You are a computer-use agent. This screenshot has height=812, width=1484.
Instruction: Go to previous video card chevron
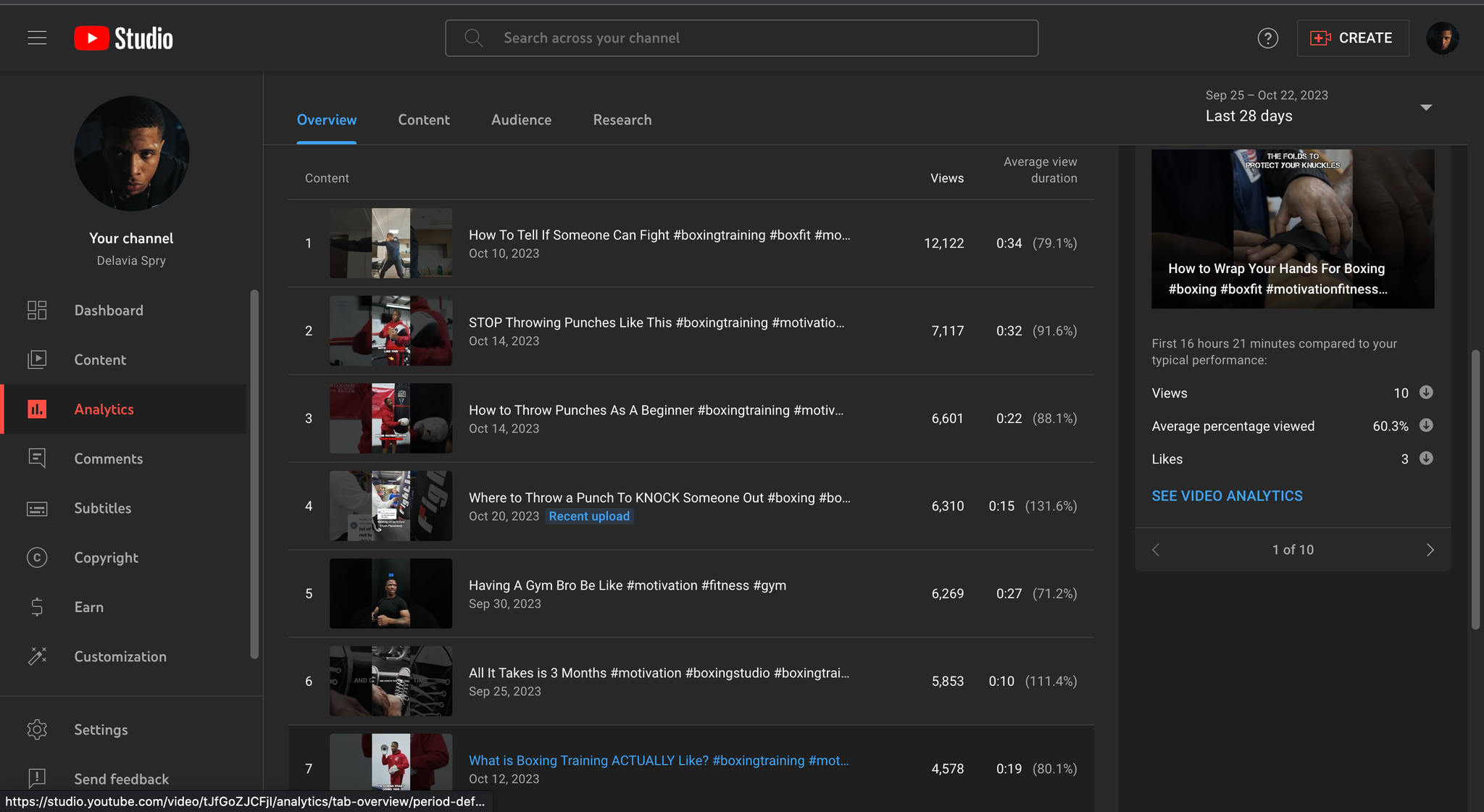click(1156, 550)
